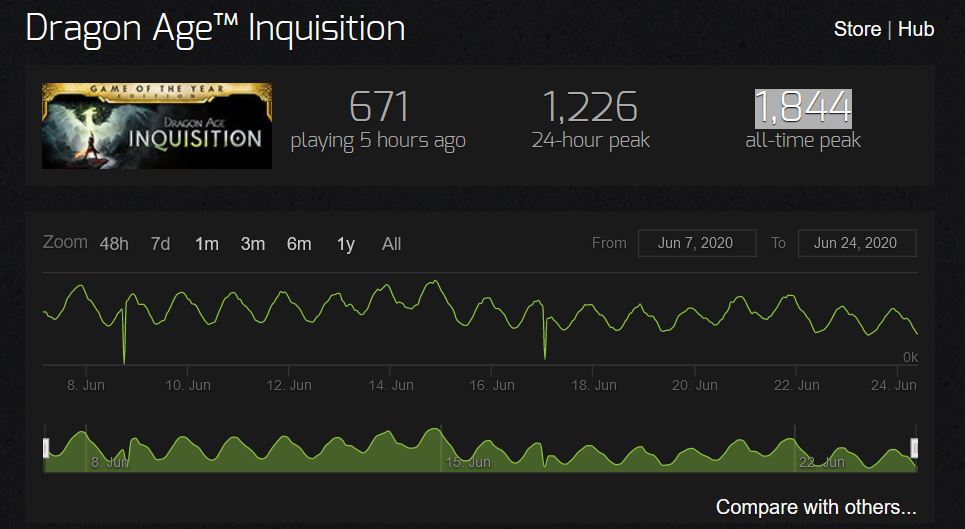
Task: Set chart zoom to 48h
Action: pos(114,244)
